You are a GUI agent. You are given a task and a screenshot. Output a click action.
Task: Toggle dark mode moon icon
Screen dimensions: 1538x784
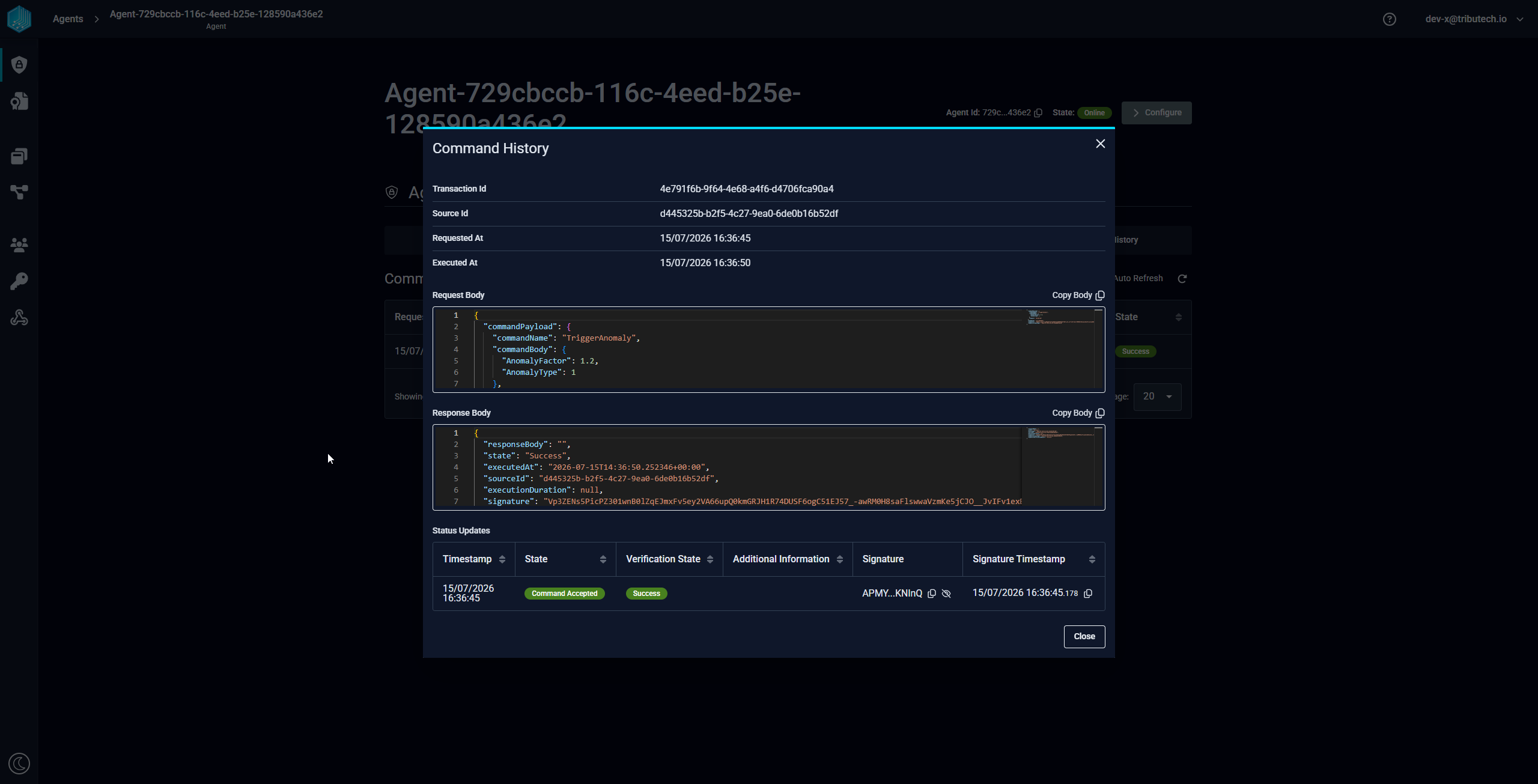coord(19,764)
